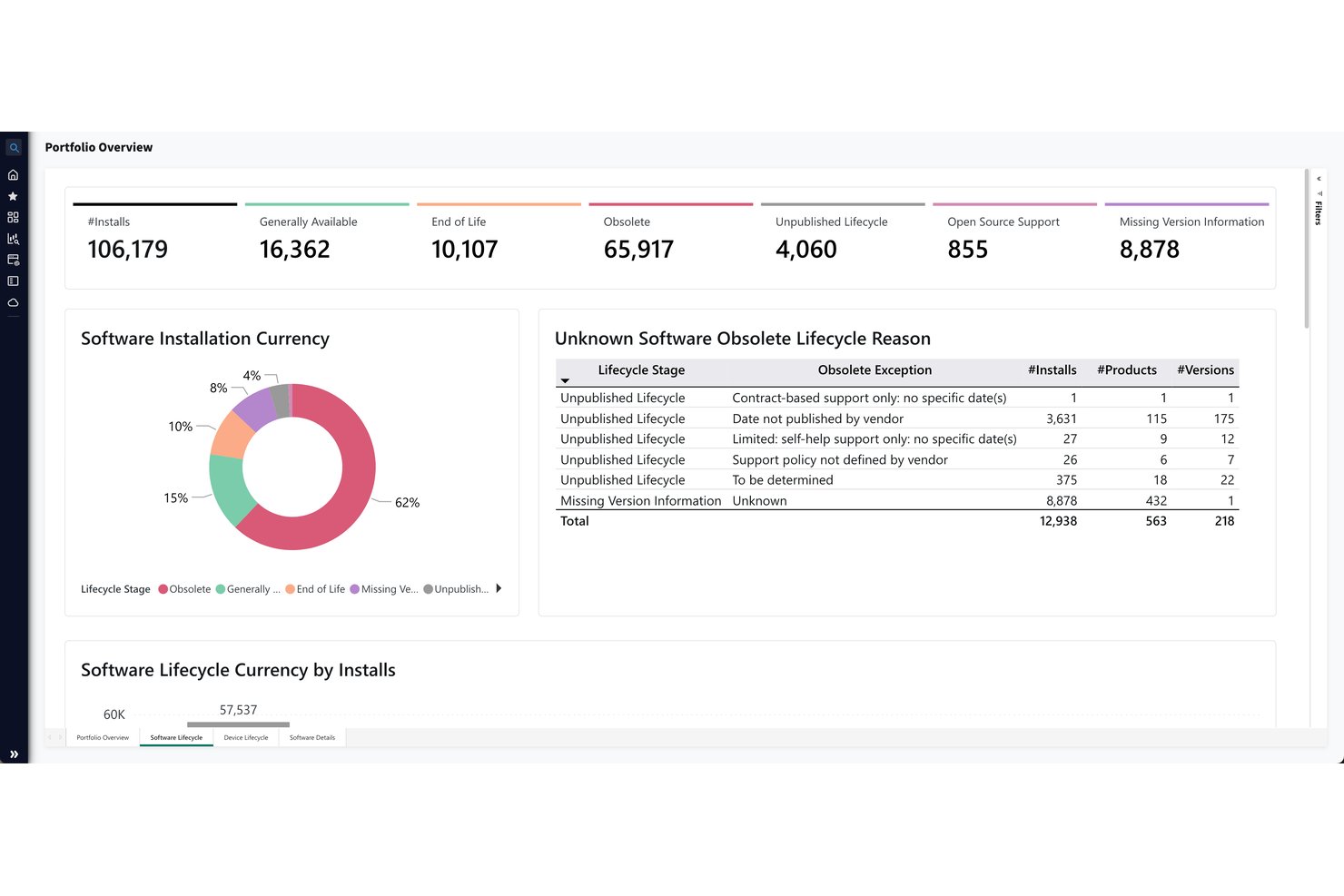Image resolution: width=1344 pixels, height=896 pixels.
Task: Select 'Support policy not defined by vendor' row
Action: click(897, 459)
